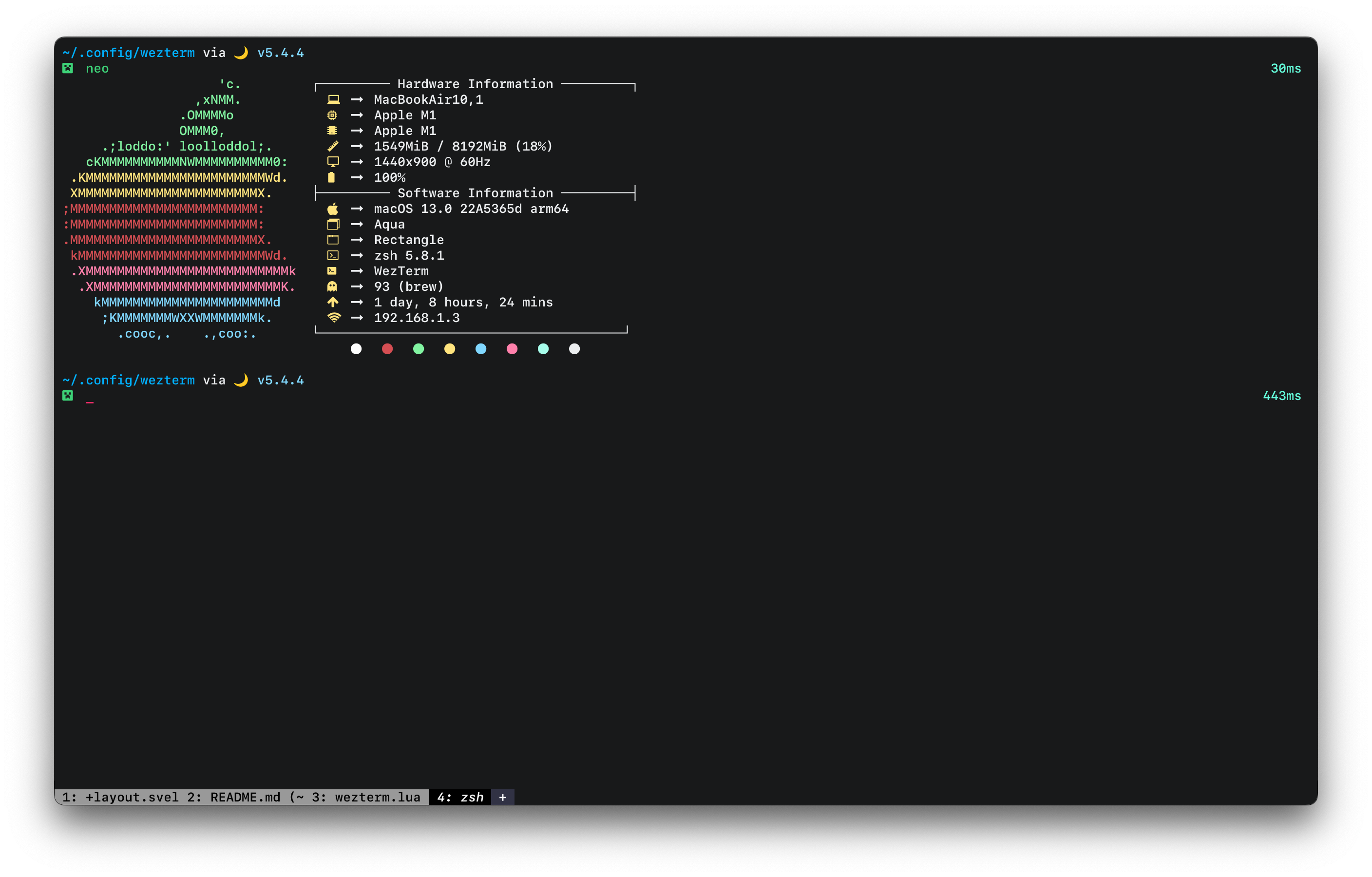Screen dimensions: 1372x877
Task: Click the laptop icon beside MacBookAir10,1
Action: click(x=333, y=100)
